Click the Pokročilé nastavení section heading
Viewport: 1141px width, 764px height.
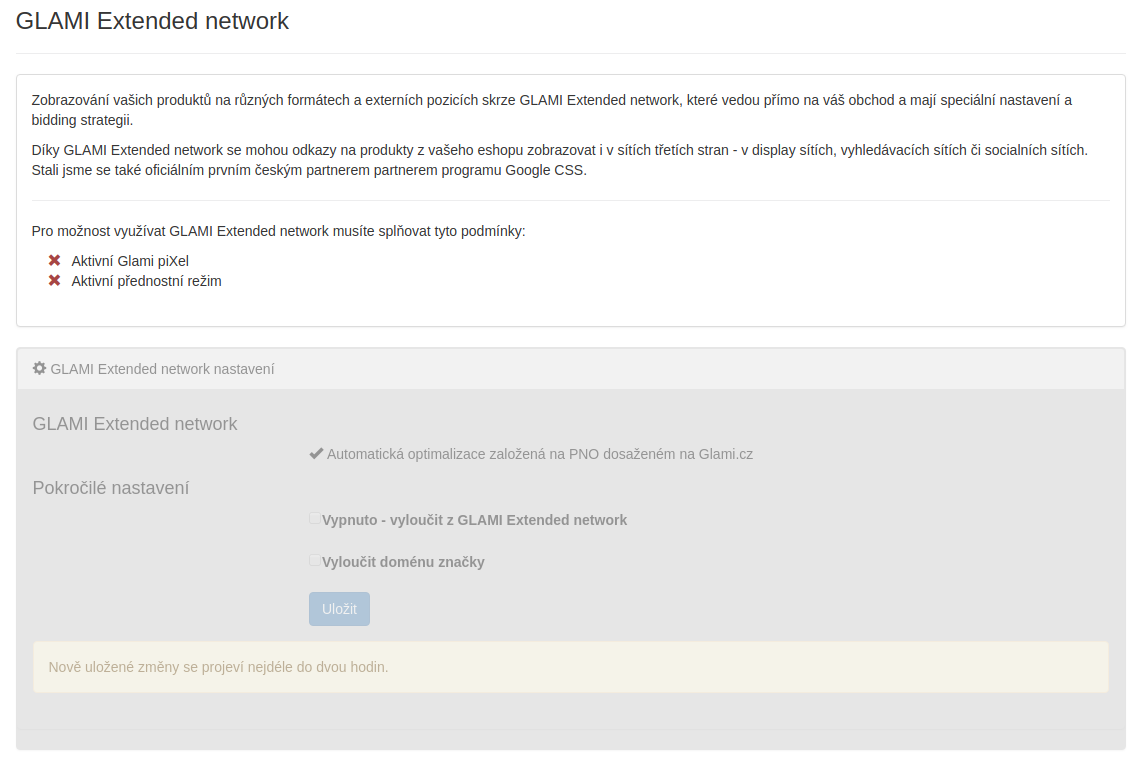pos(111,488)
